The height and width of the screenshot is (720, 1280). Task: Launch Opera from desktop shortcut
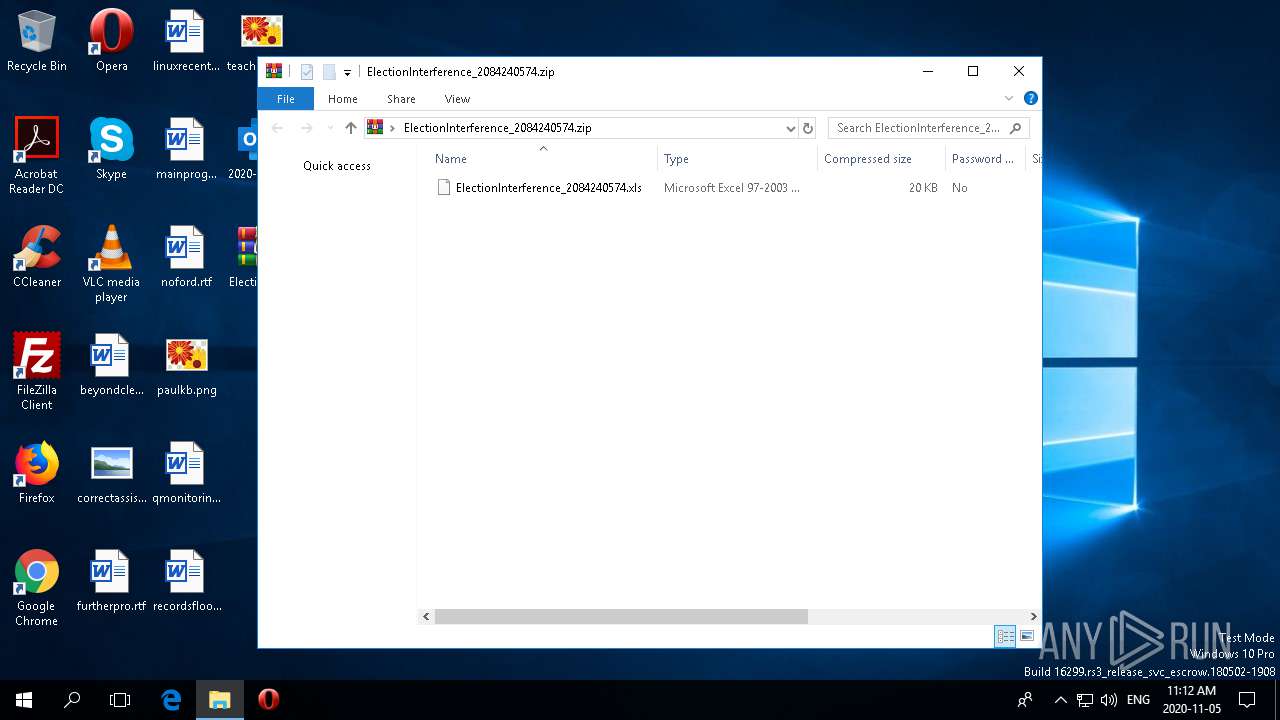[x=111, y=41]
